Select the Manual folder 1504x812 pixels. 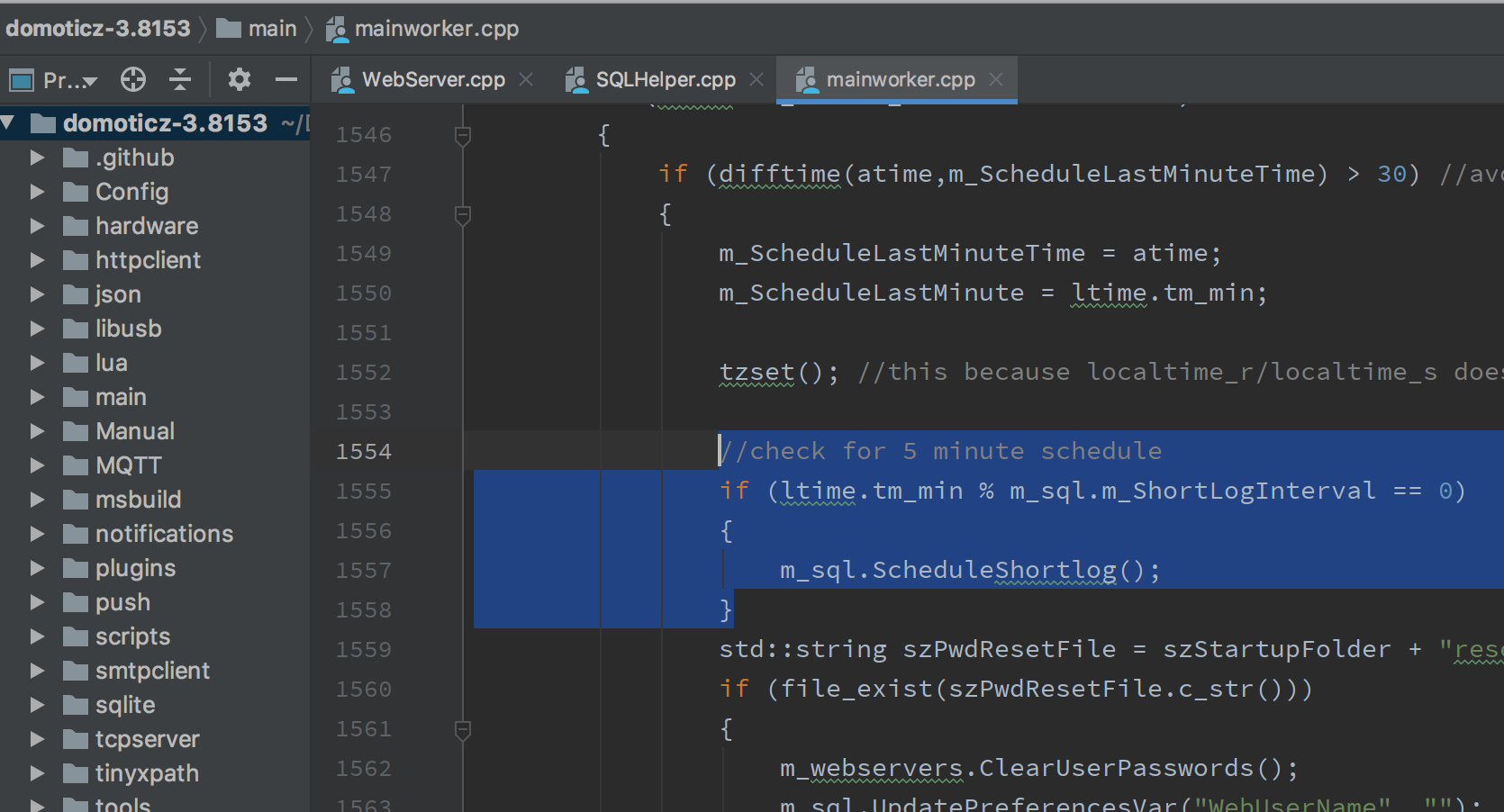pyautogui.click(x=135, y=431)
